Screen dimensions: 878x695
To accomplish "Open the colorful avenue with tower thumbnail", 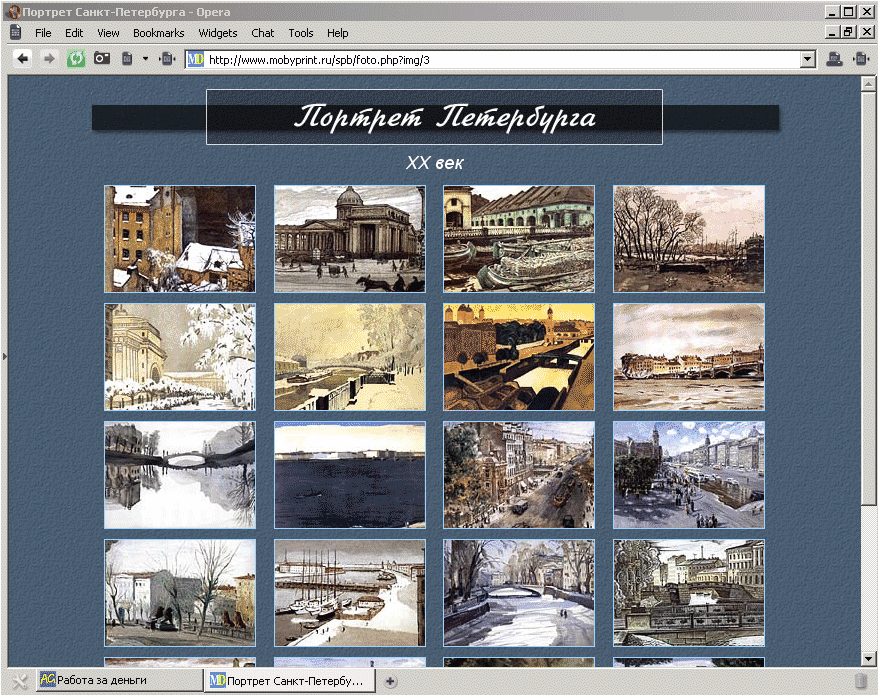I will click(x=689, y=475).
